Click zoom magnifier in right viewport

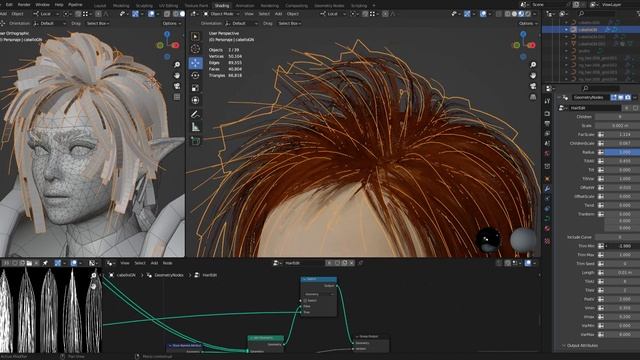coord(533,65)
